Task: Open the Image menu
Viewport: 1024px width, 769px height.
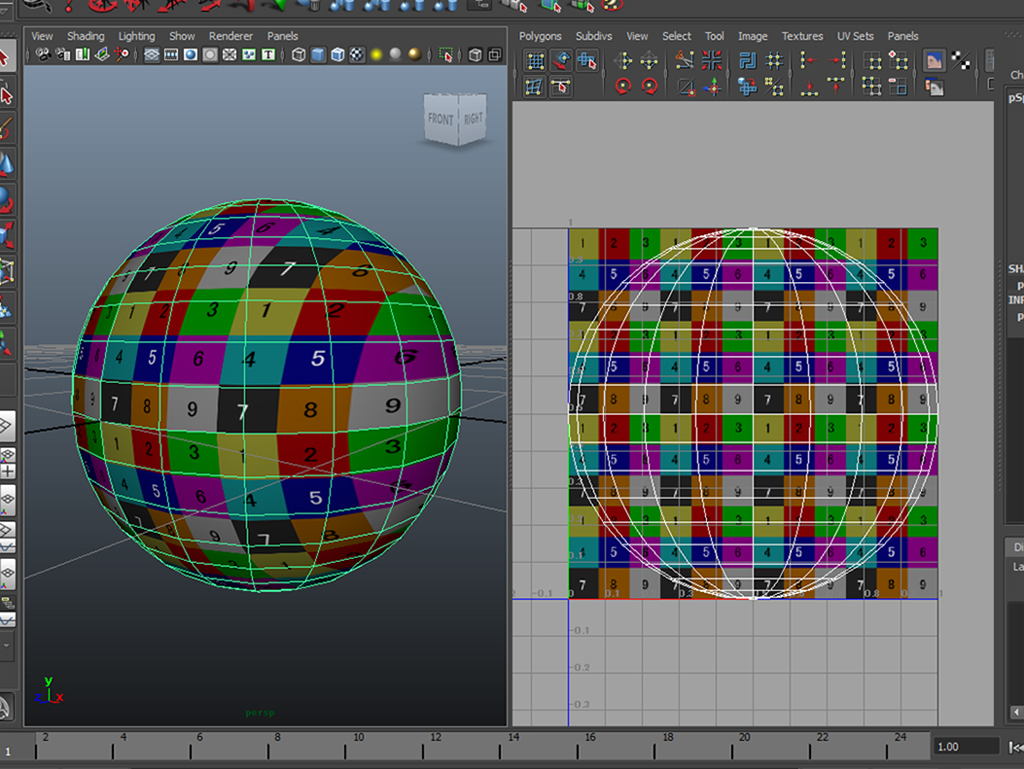Action: click(x=752, y=36)
